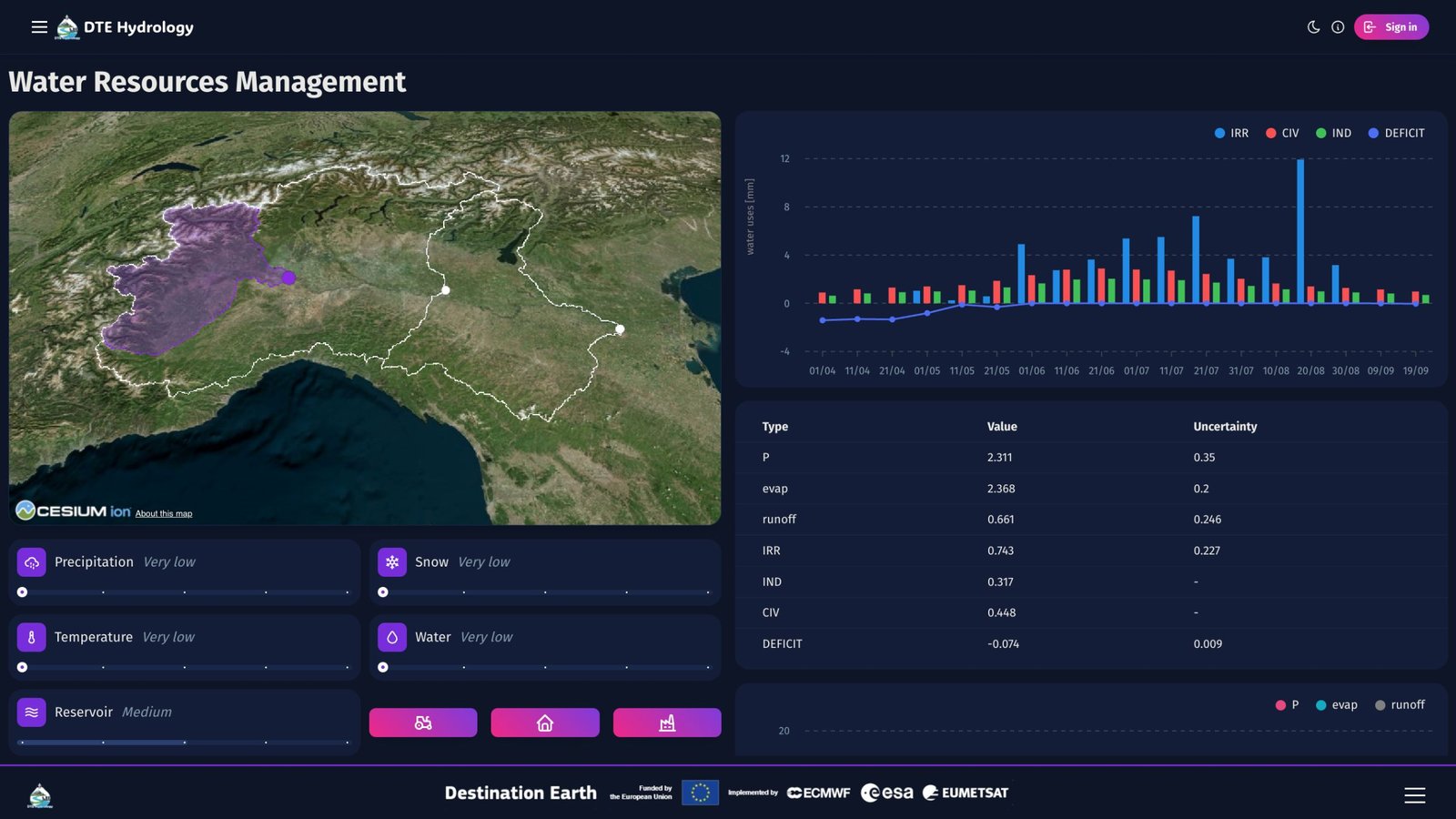Click the thermometer icon next to Temperature
Image resolution: width=1456 pixels, height=819 pixels.
pos(31,637)
